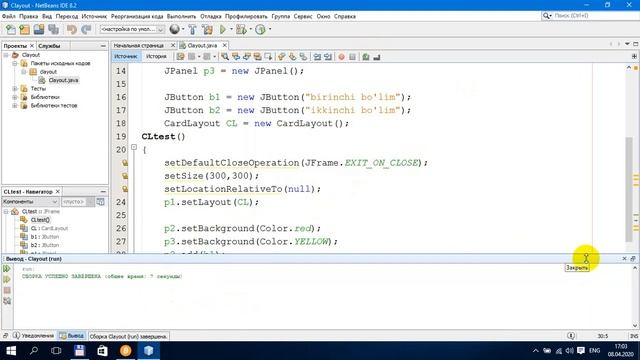Open Profile Project dropdown arrow
The width and height of the screenshot is (640, 360).
pyautogui.click(x=270, y=29)
